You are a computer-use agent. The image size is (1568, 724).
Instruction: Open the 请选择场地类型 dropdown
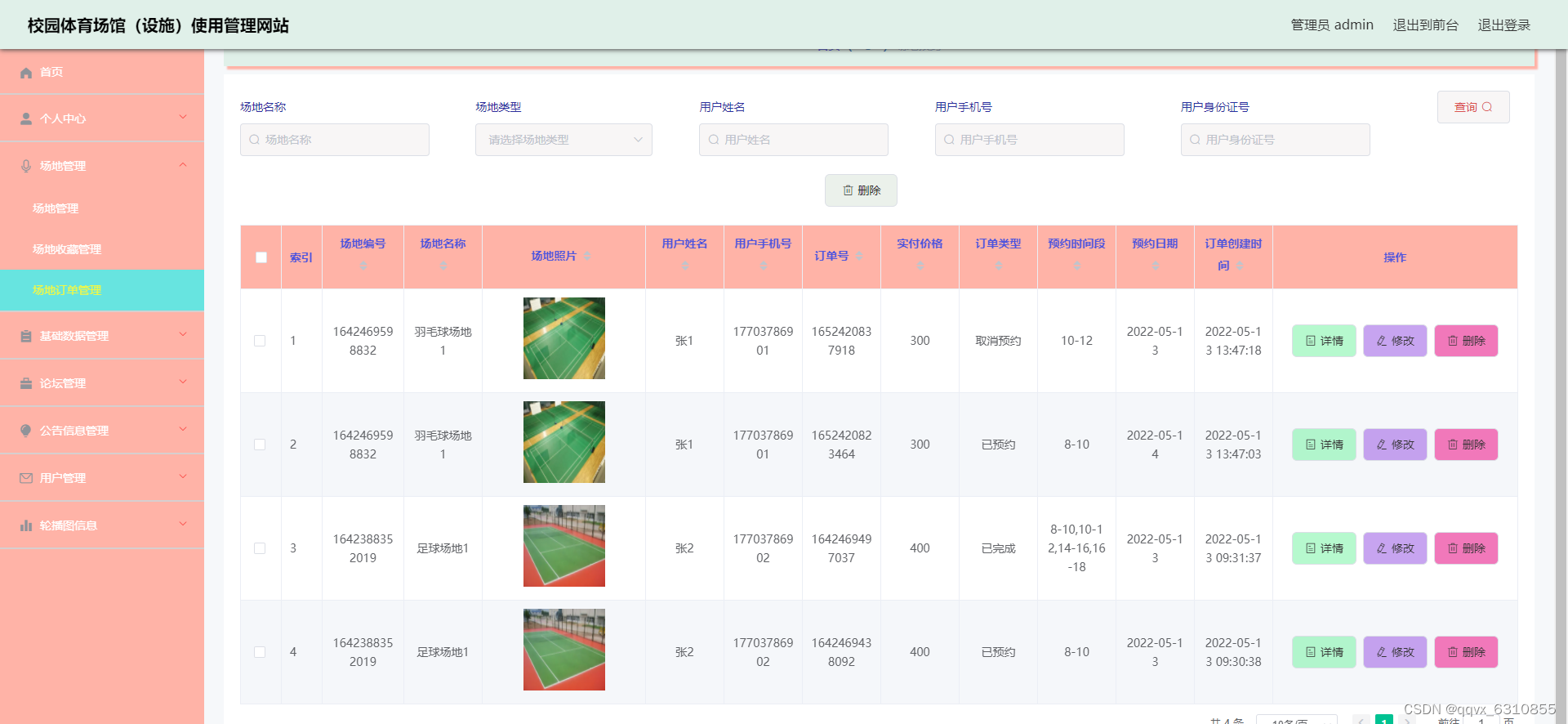tap(563, 140)
